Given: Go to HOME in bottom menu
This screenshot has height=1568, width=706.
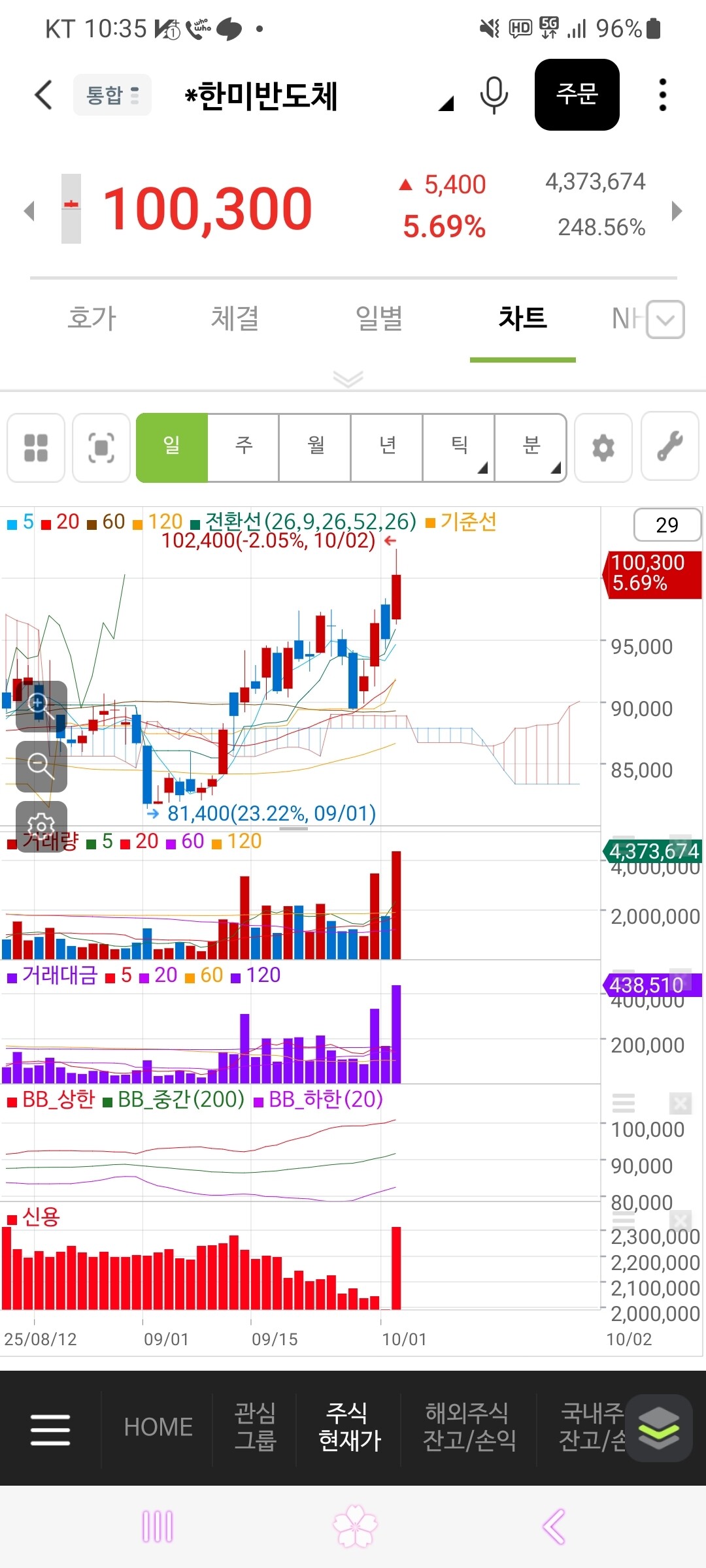Looking at the screenshot, I should coord(158,1427).
